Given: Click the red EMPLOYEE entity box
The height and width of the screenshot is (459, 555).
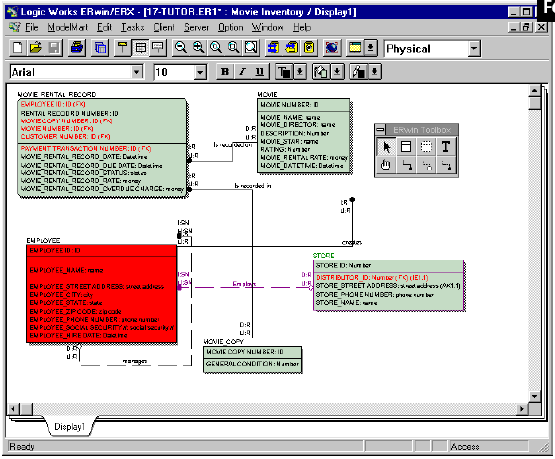Looking at the screenshot, I should (x=102, y=294).
